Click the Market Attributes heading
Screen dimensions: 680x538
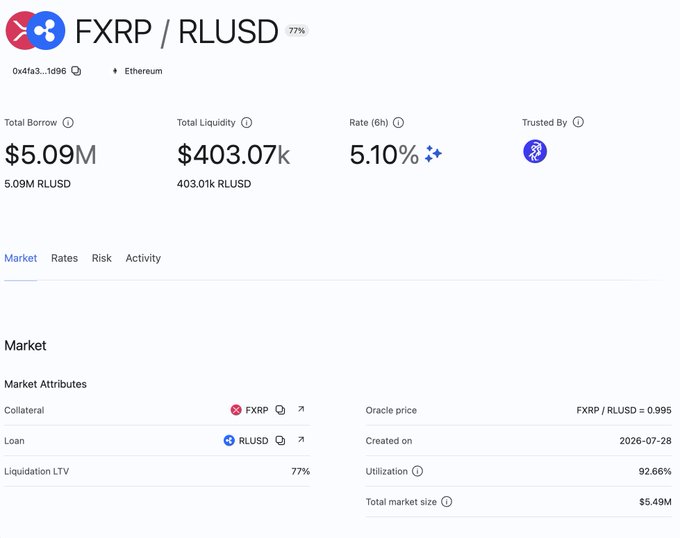46,384
